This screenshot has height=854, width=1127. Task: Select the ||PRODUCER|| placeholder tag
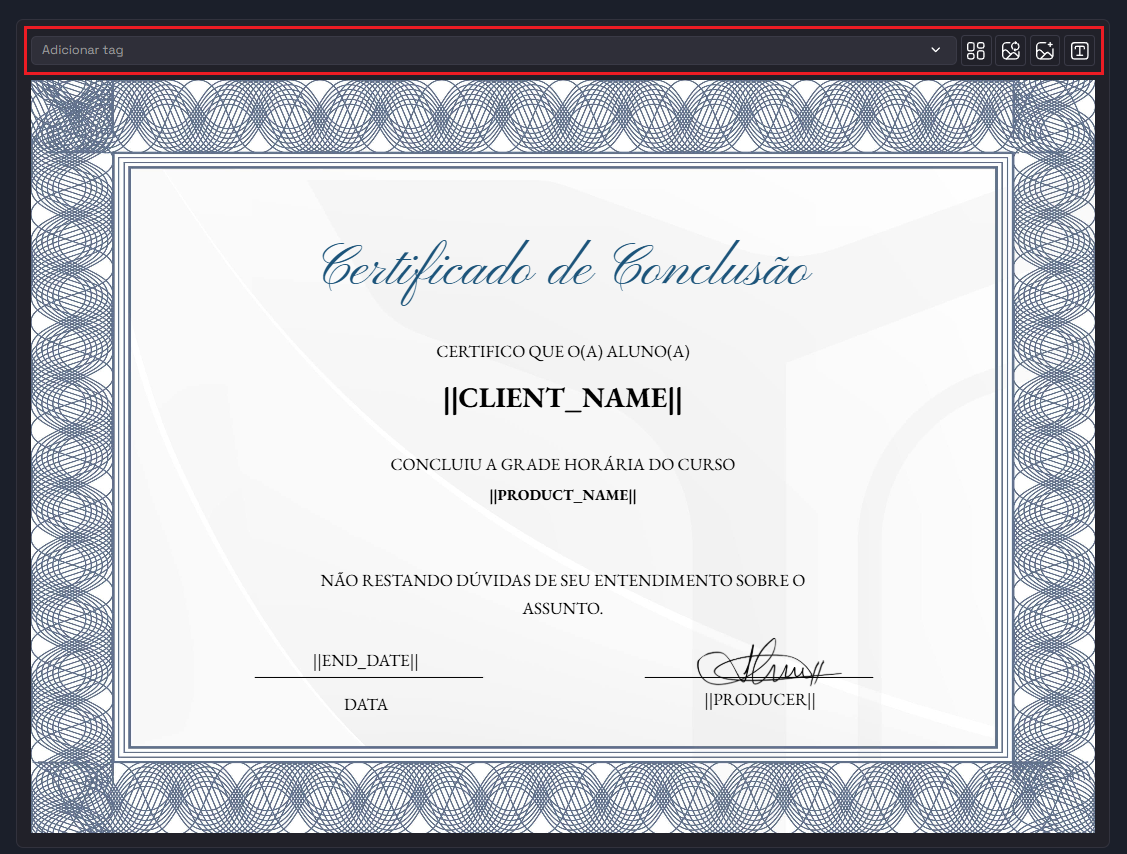point(760,700)
